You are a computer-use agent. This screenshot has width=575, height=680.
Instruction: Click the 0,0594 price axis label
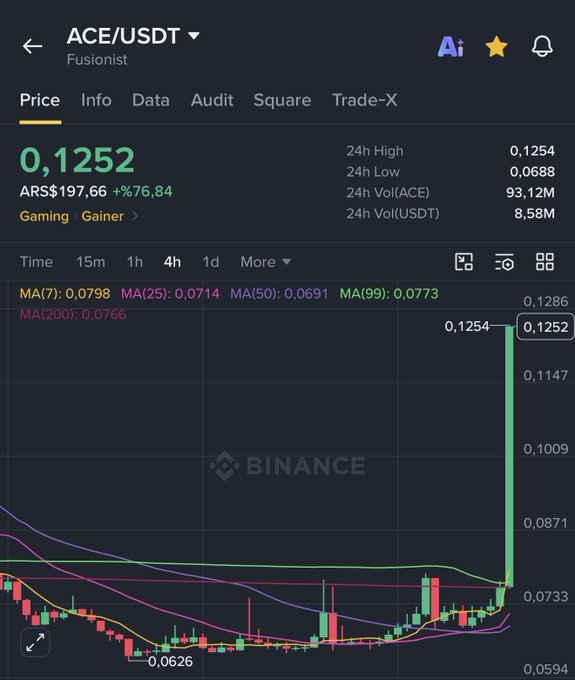click(546, 670)
